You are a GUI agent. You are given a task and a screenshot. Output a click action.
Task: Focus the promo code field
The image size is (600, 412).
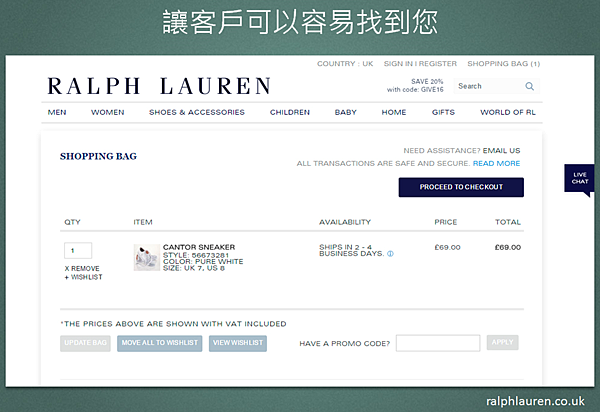pos(438,343)
